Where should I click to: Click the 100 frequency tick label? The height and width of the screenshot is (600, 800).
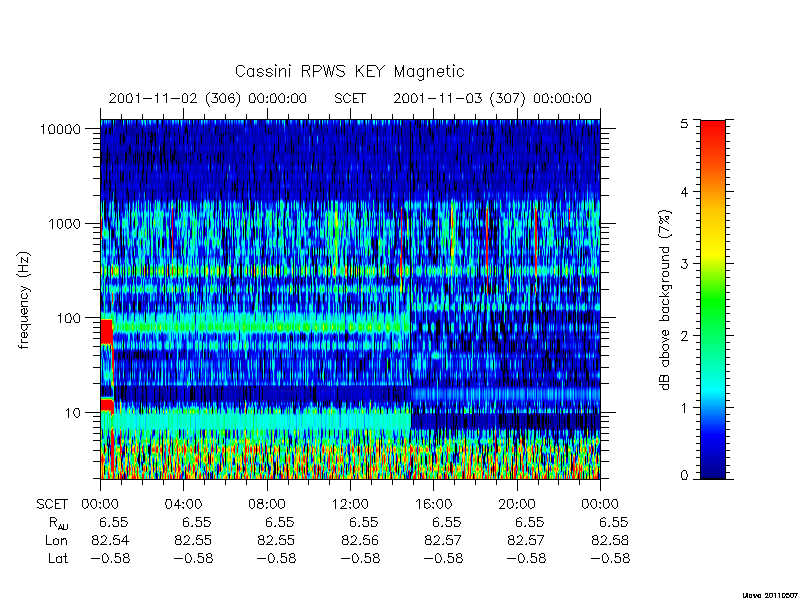tap(69, 318)
